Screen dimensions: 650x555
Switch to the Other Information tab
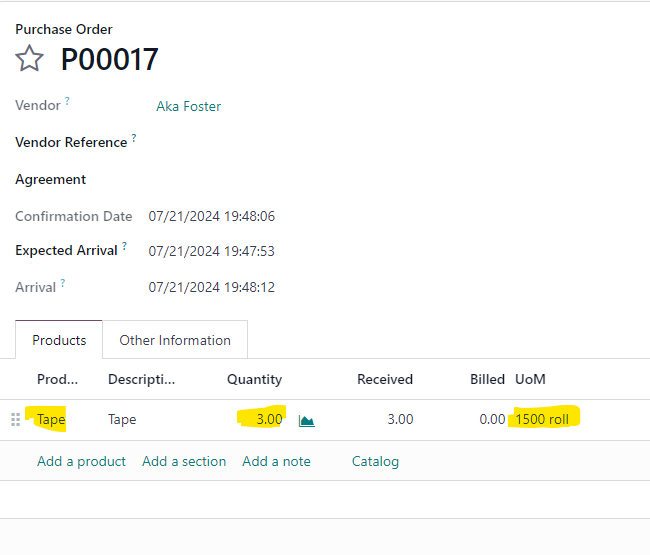(x=175, y=340)
